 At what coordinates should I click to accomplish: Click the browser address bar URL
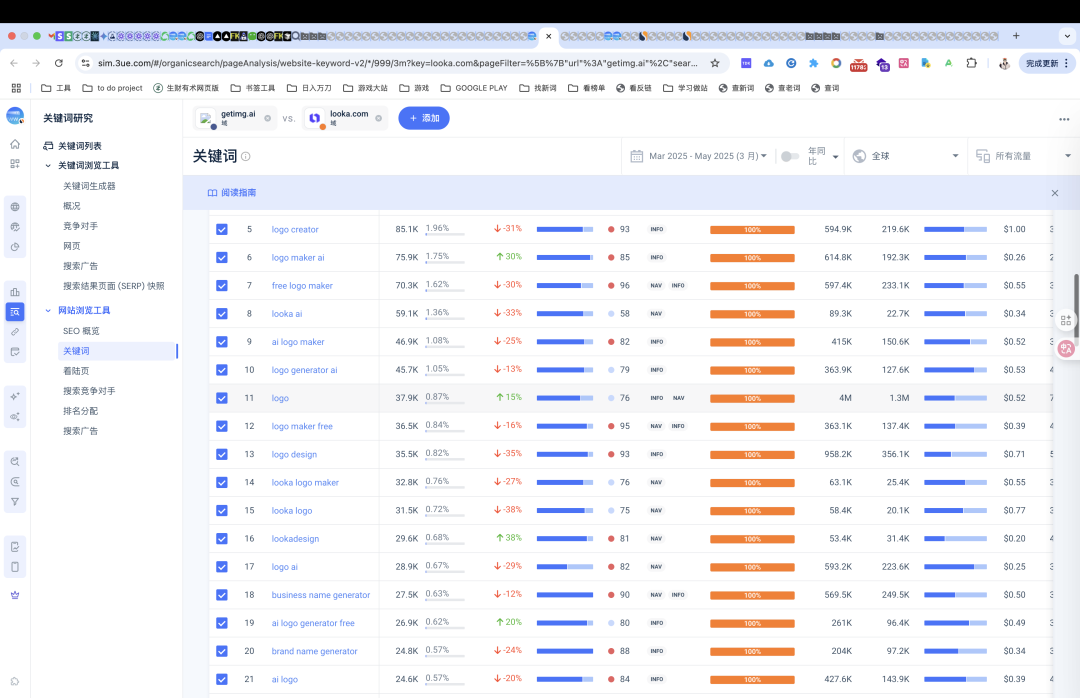[397, 63]
